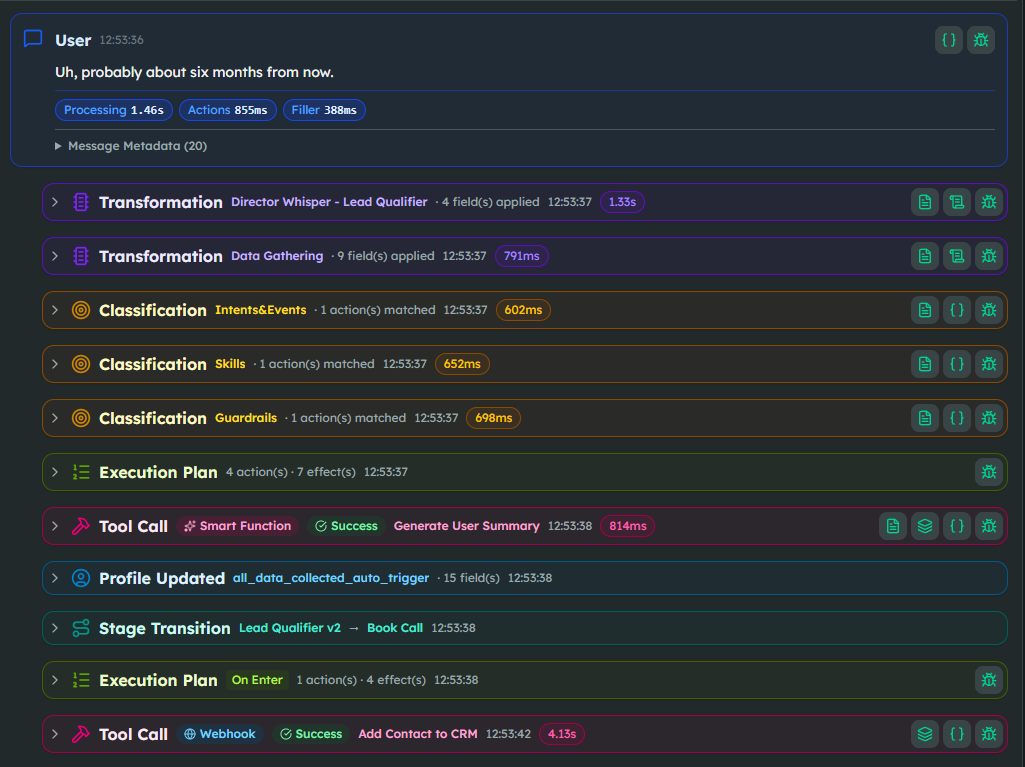Open document icon on Director Whisper Transformation row
Screen dimensions: 1025x767
point(924,202)
